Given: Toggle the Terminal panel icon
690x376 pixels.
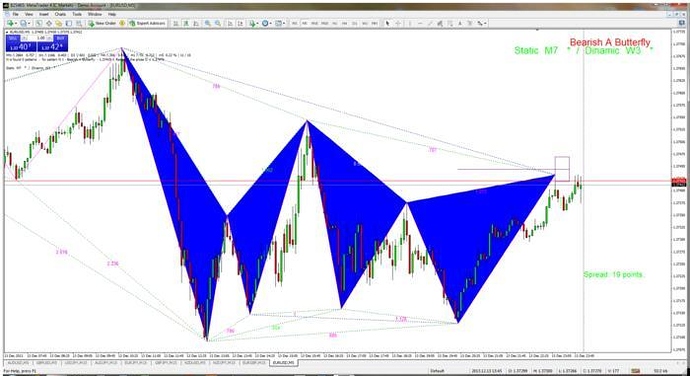Looking at the screenshot, I should coord(69,23).
